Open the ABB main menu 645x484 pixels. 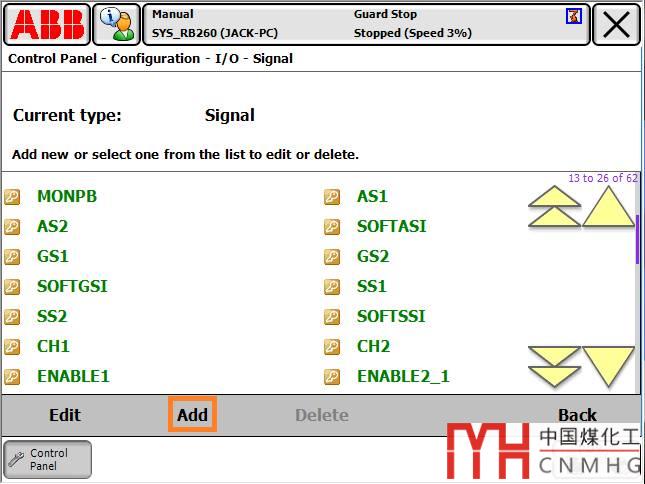pyautogui.click(x=47, y=25)
